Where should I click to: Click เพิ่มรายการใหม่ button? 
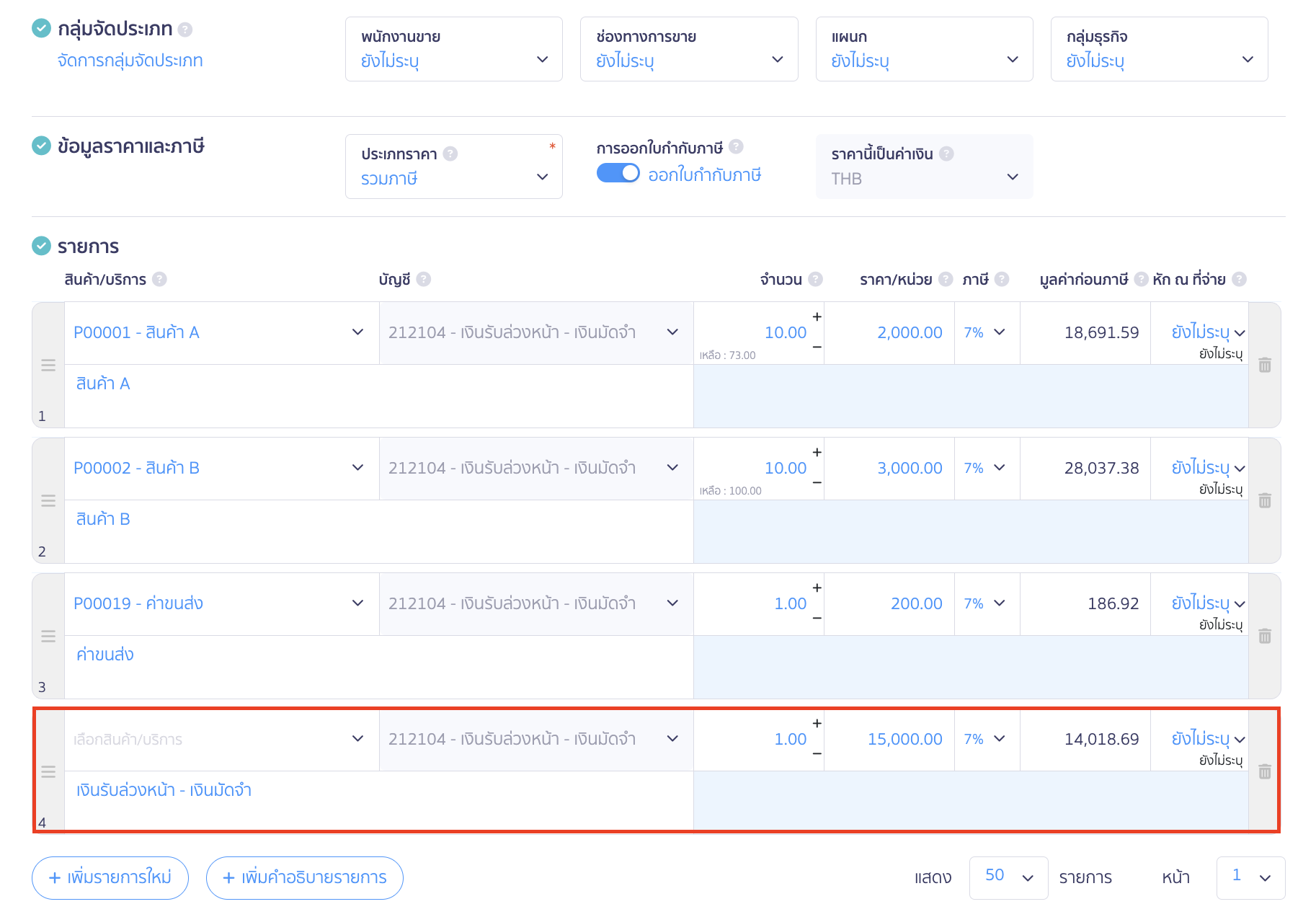pos(110,877)
